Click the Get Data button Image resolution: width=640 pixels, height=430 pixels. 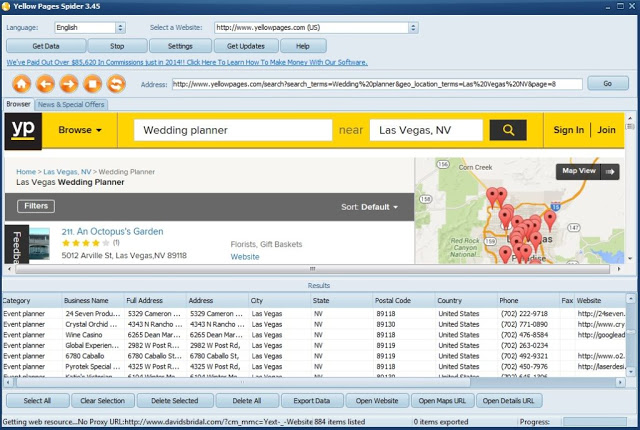[46, 46]
